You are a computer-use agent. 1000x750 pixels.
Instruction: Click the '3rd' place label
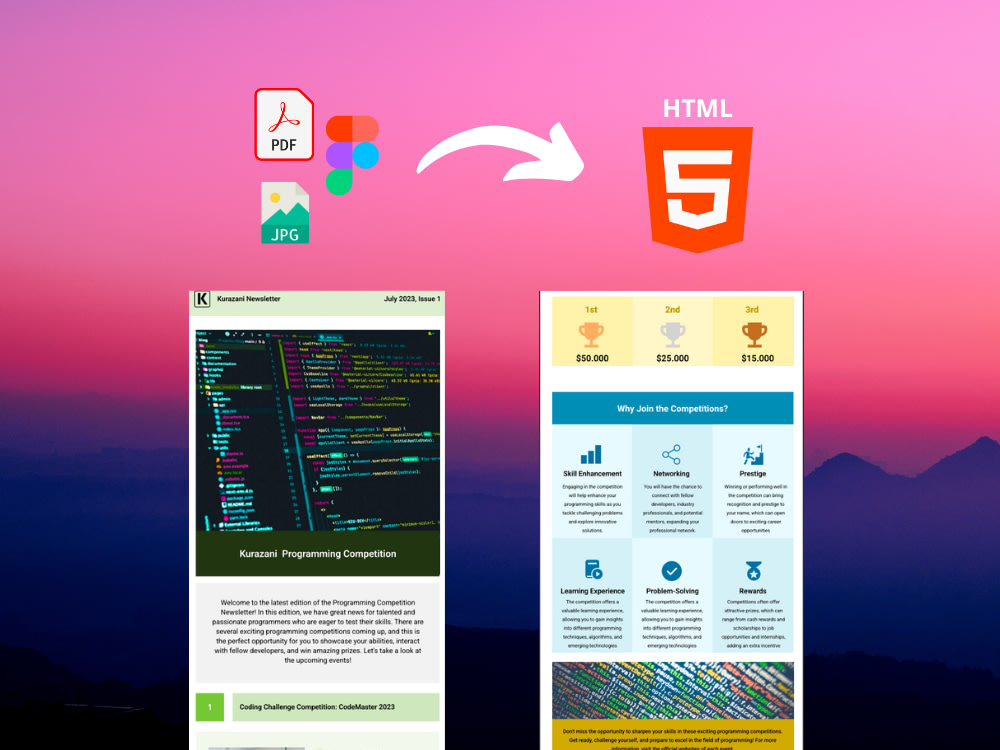[x=752, y=309]
